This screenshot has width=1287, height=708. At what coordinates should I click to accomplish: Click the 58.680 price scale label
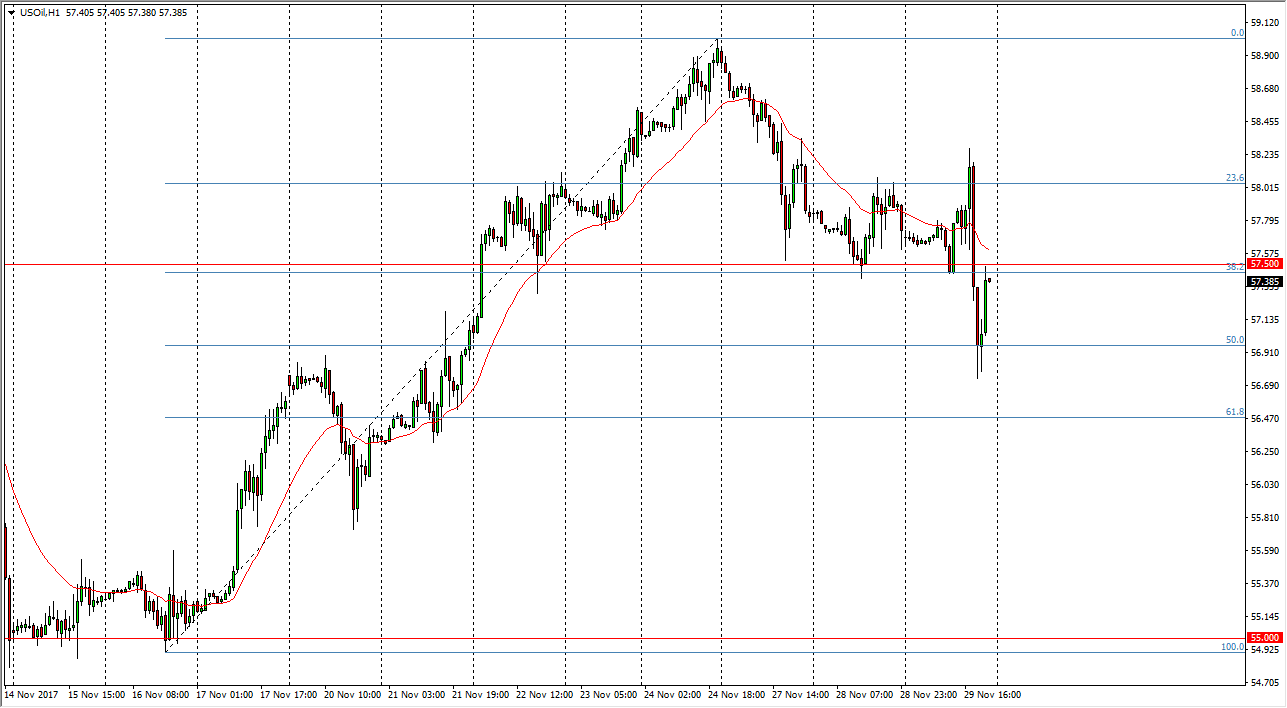click(x=1265, y=89)
